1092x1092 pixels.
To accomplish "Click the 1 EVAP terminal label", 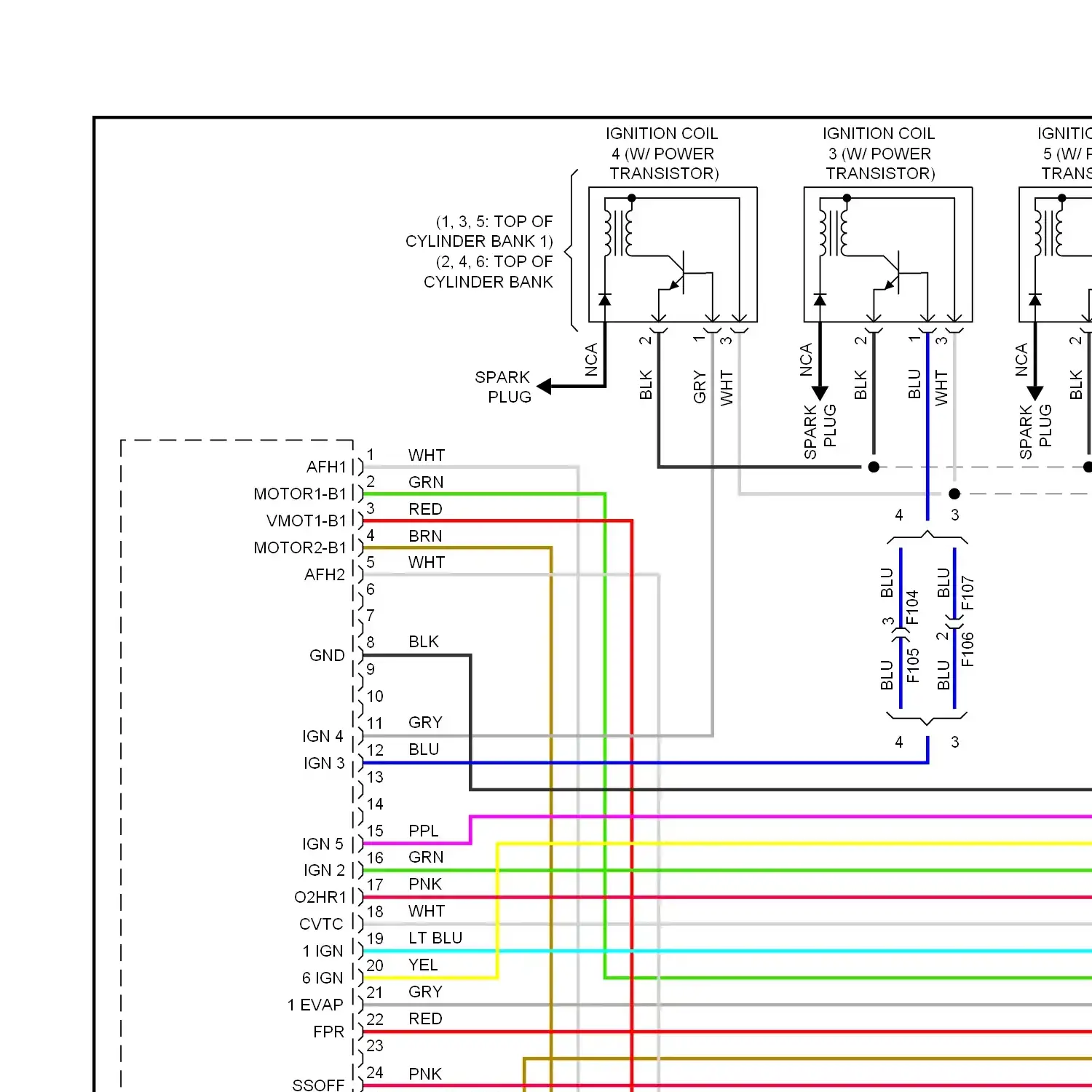I will [315, 1005].
